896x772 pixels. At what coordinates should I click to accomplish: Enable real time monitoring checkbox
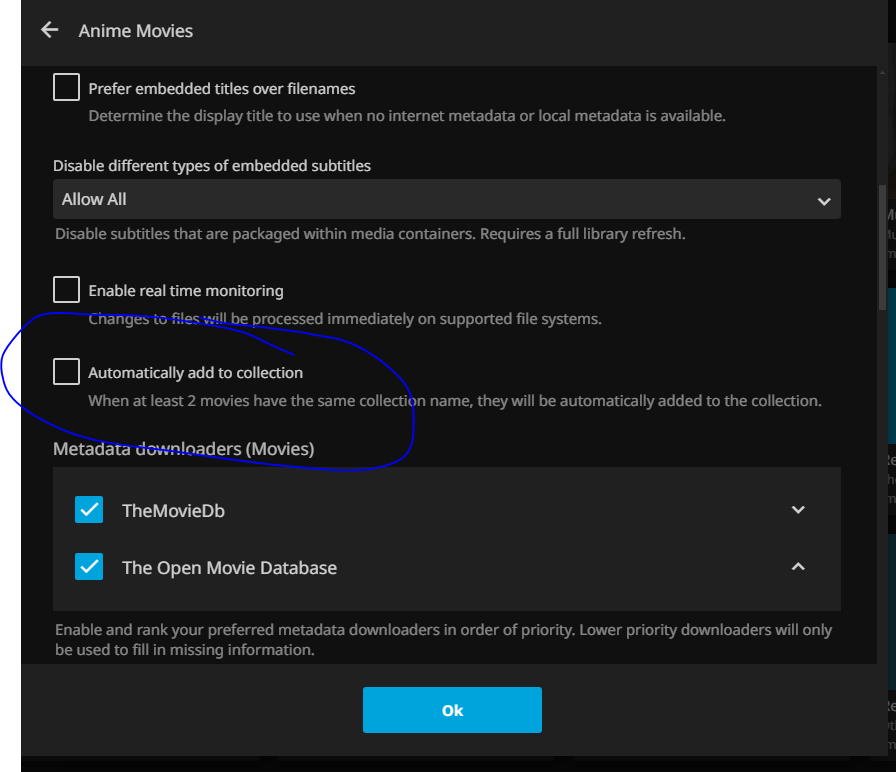click(x=66, y=290)
